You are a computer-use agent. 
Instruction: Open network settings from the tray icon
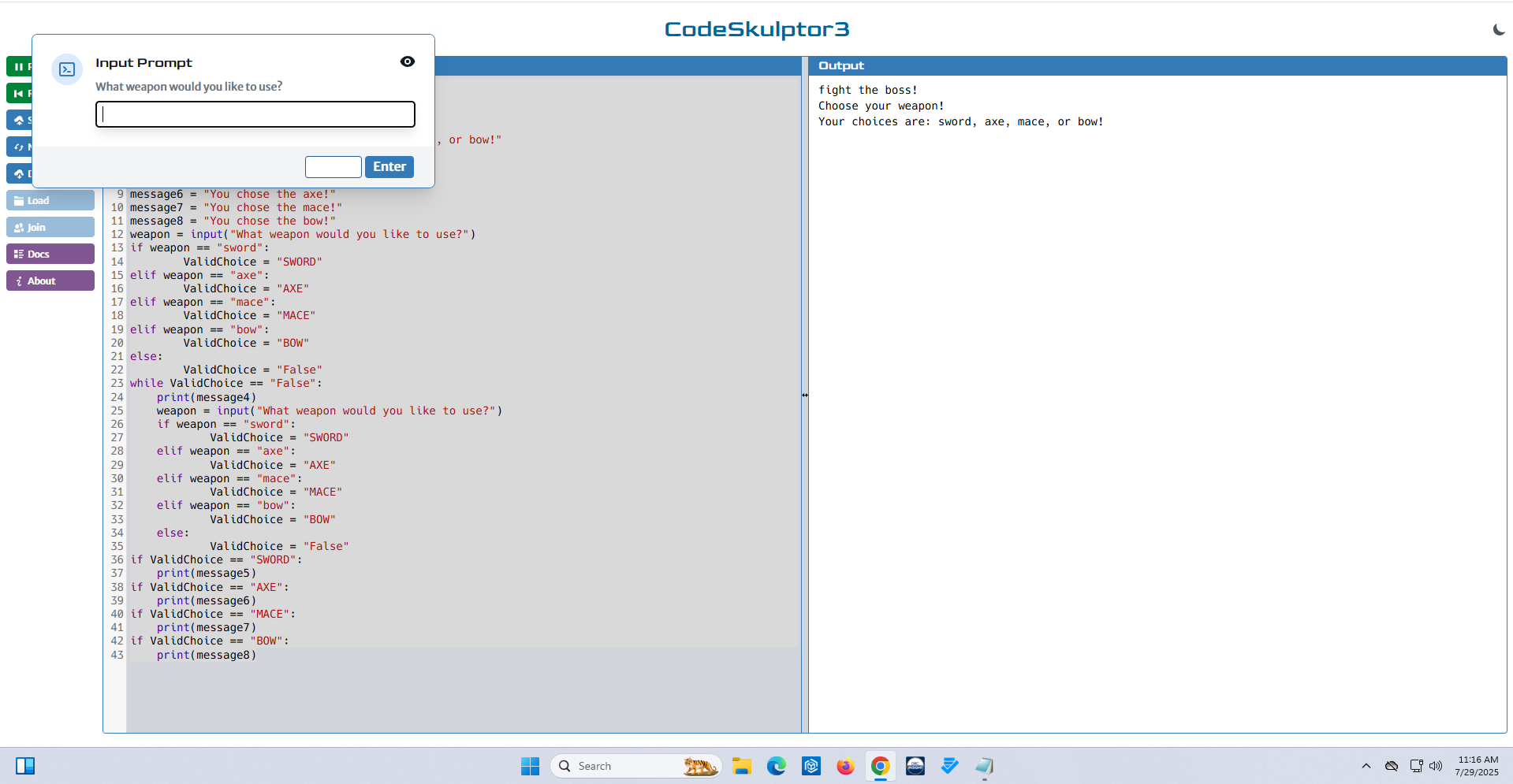1416,766
